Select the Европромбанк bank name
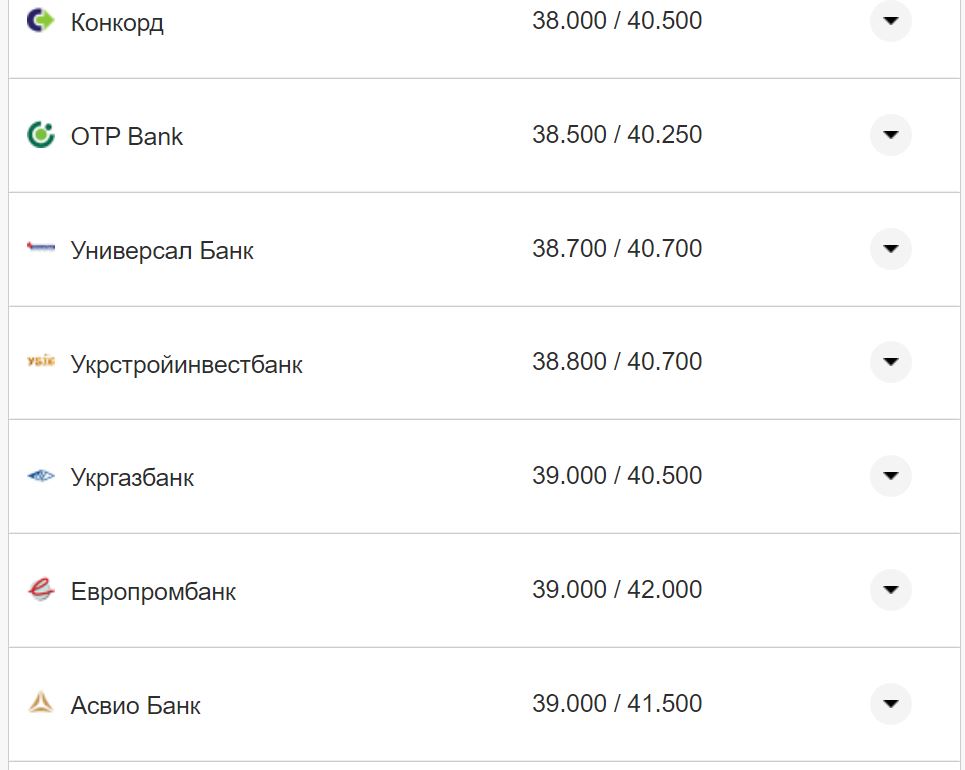 coord(153,592)
